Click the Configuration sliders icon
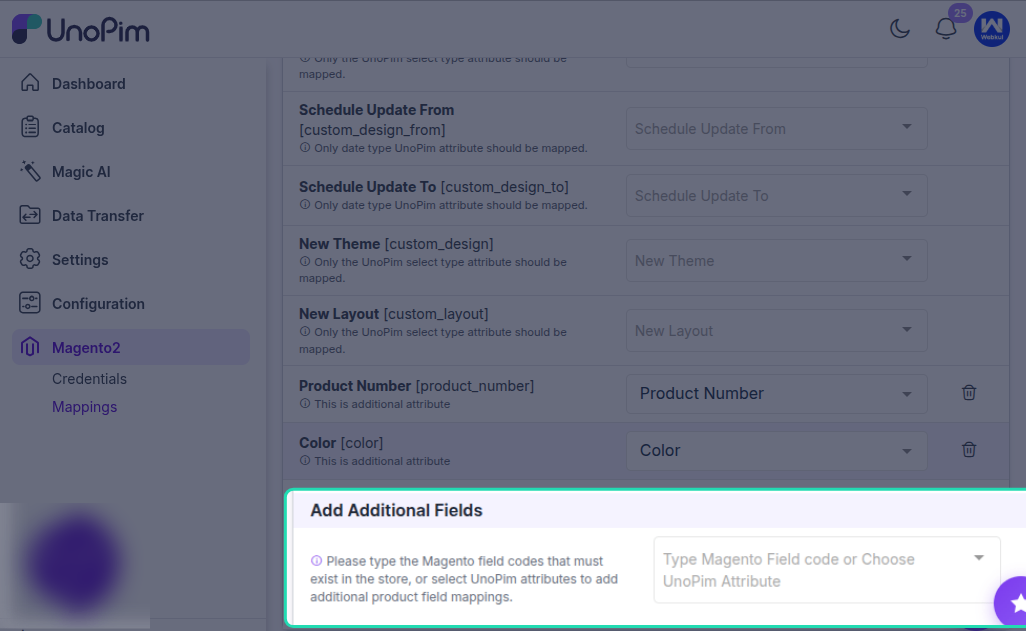The image size is (1026, 631). [x=30, y=303]
